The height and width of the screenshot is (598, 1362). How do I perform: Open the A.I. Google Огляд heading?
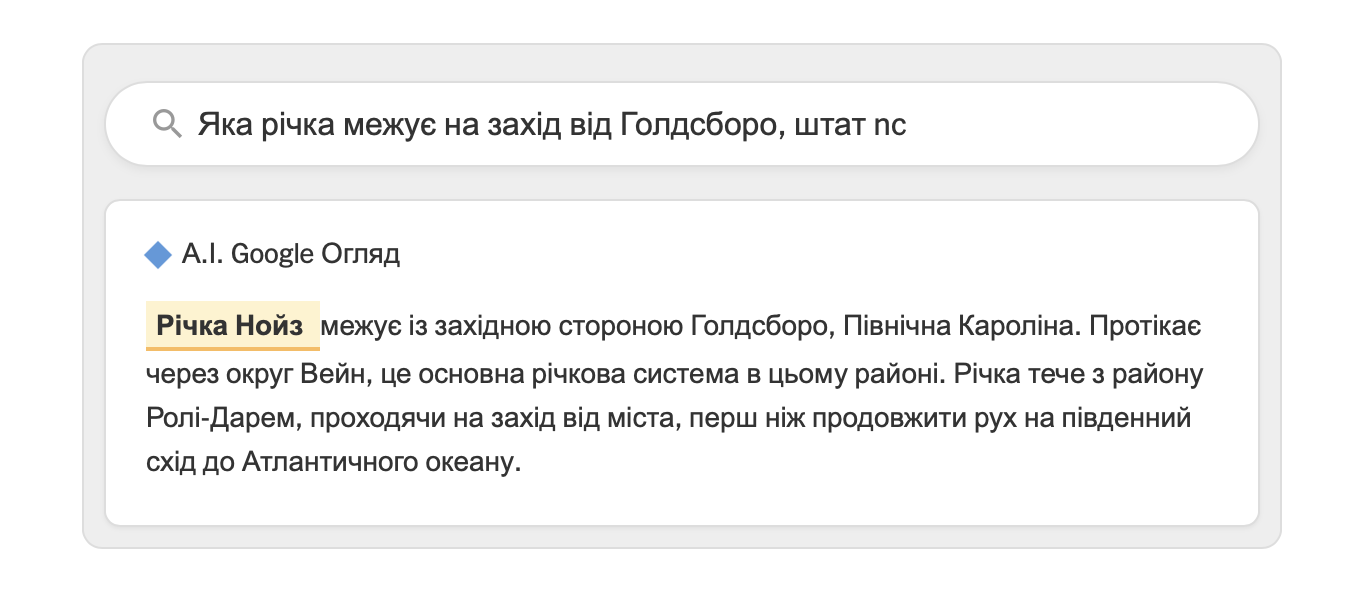290,253
